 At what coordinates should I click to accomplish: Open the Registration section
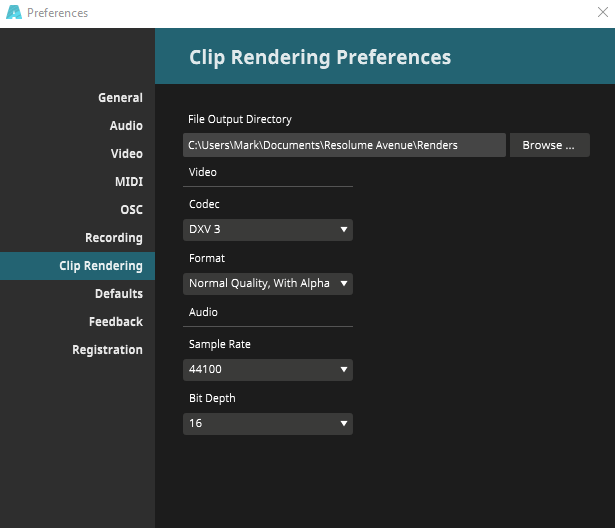(x=107, y=350)
